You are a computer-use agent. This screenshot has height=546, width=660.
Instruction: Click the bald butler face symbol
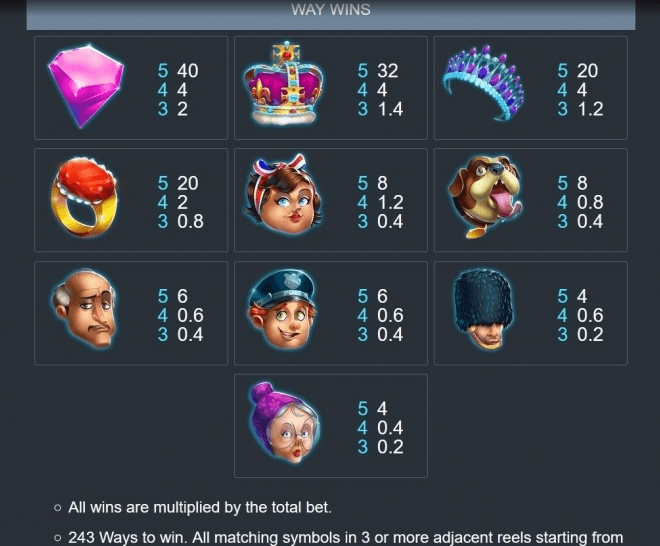coord(84,308)
